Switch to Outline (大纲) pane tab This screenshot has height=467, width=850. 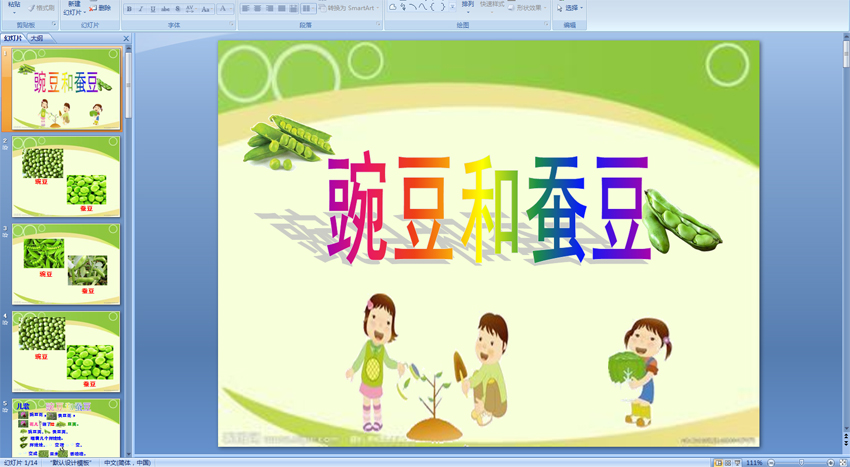37,39
